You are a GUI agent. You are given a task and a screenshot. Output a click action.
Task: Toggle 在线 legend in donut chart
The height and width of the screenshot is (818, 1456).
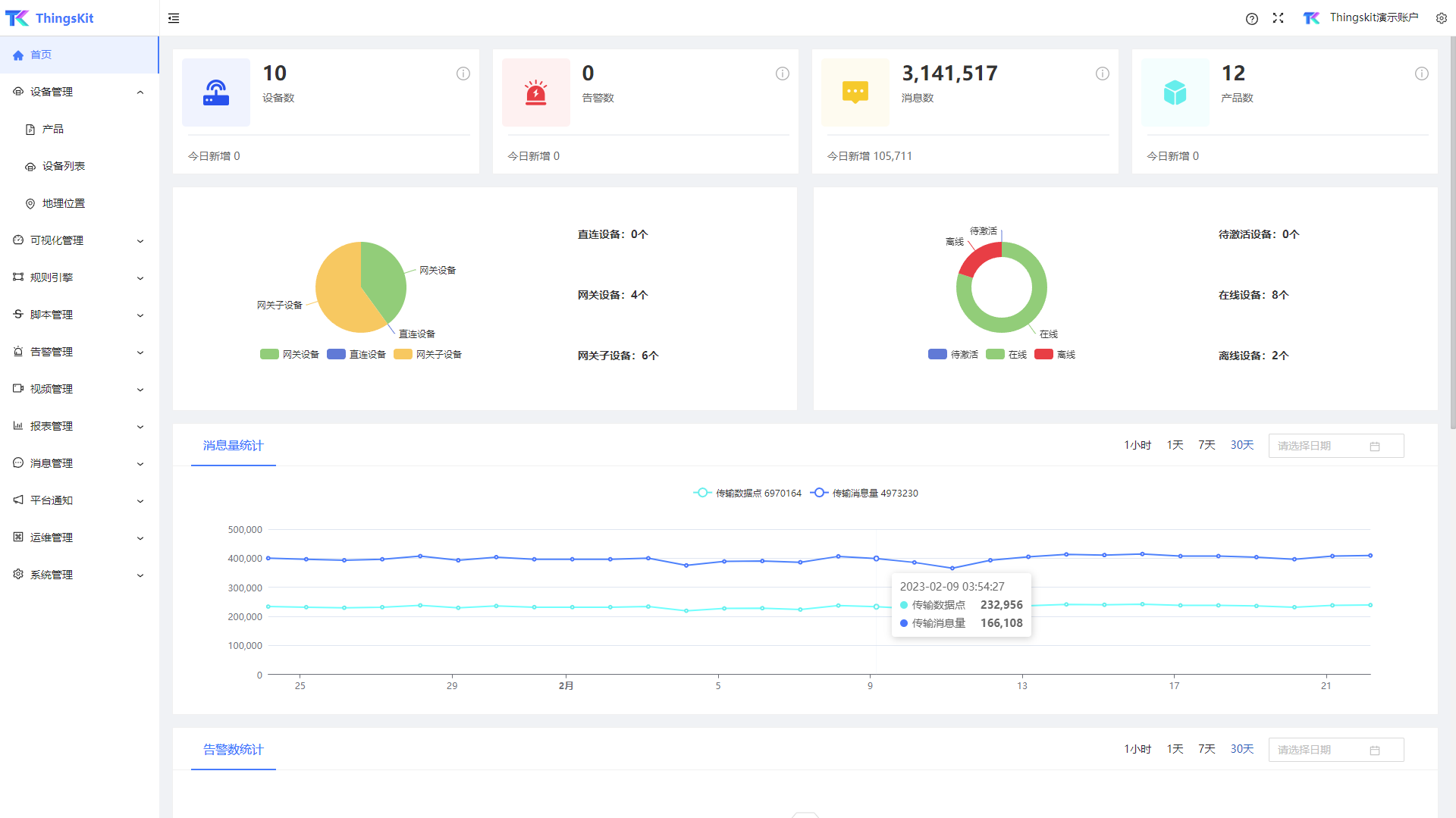1006,354
